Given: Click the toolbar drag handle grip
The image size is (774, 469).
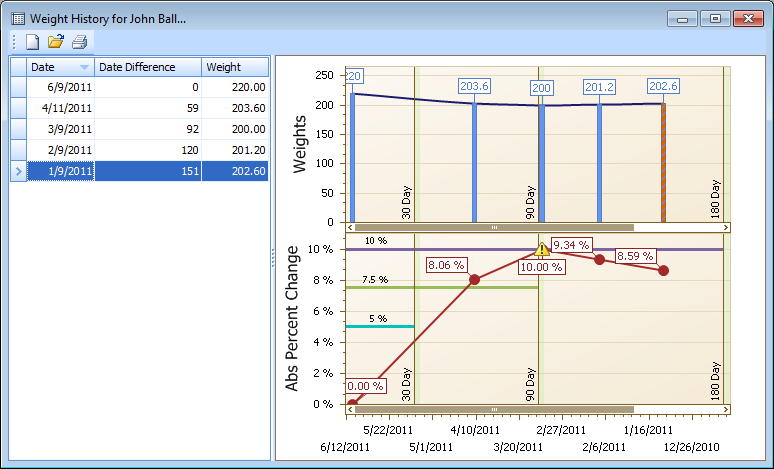Looking at the screenshot, I should [x=14, y=42].
